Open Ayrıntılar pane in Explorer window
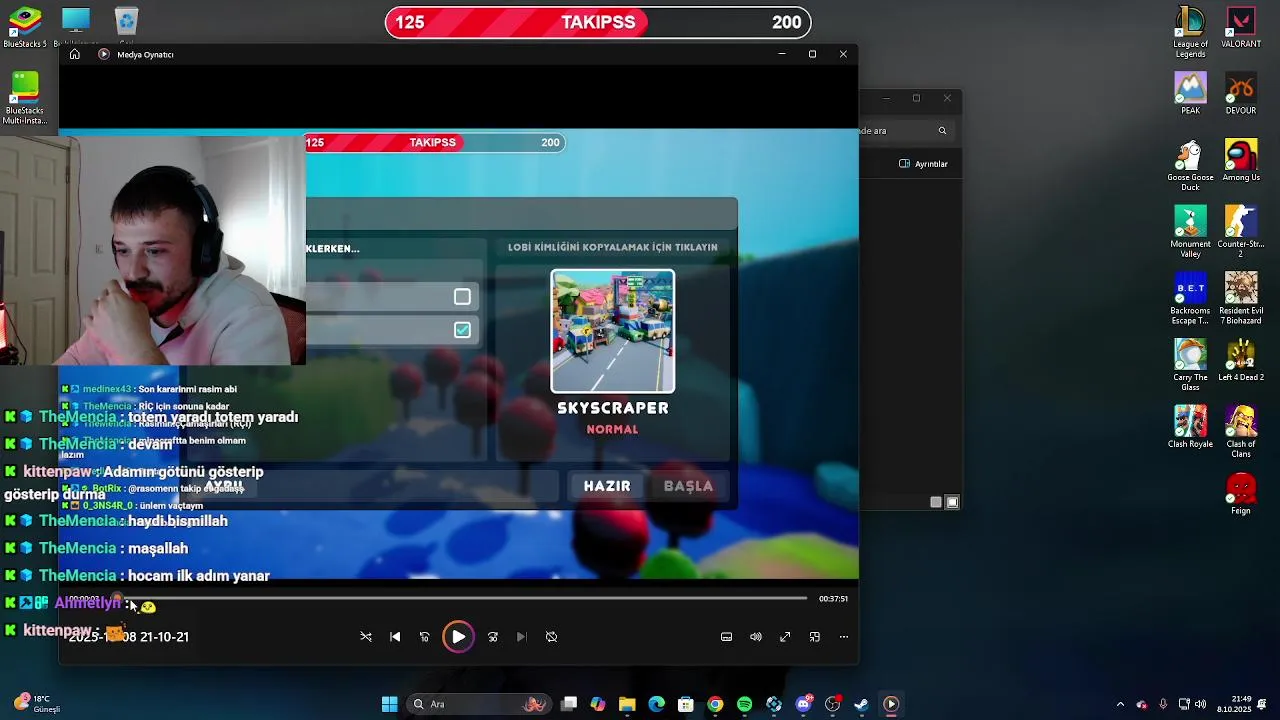 click(x=923, y=164)
